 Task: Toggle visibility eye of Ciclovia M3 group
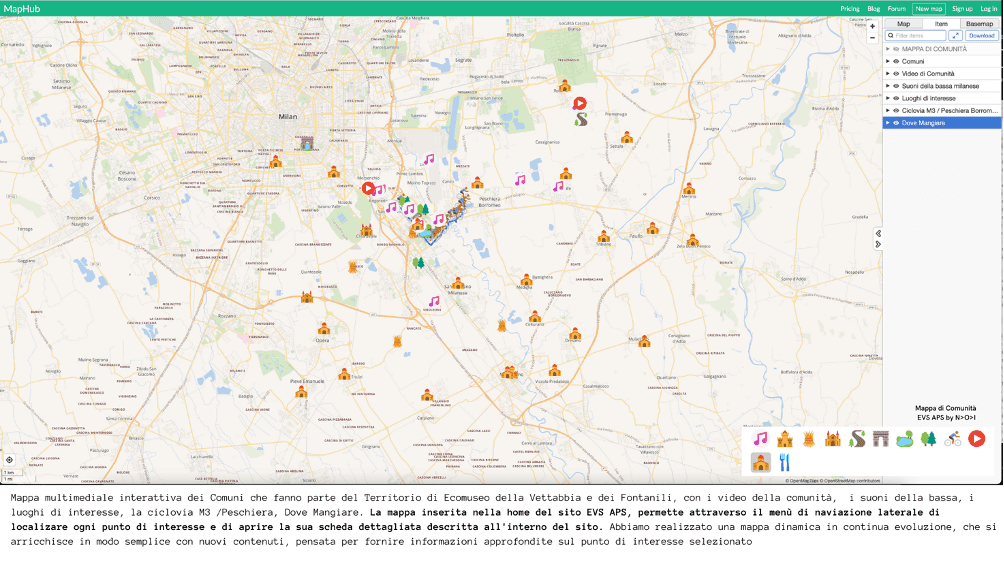click(x=896, y=111)
